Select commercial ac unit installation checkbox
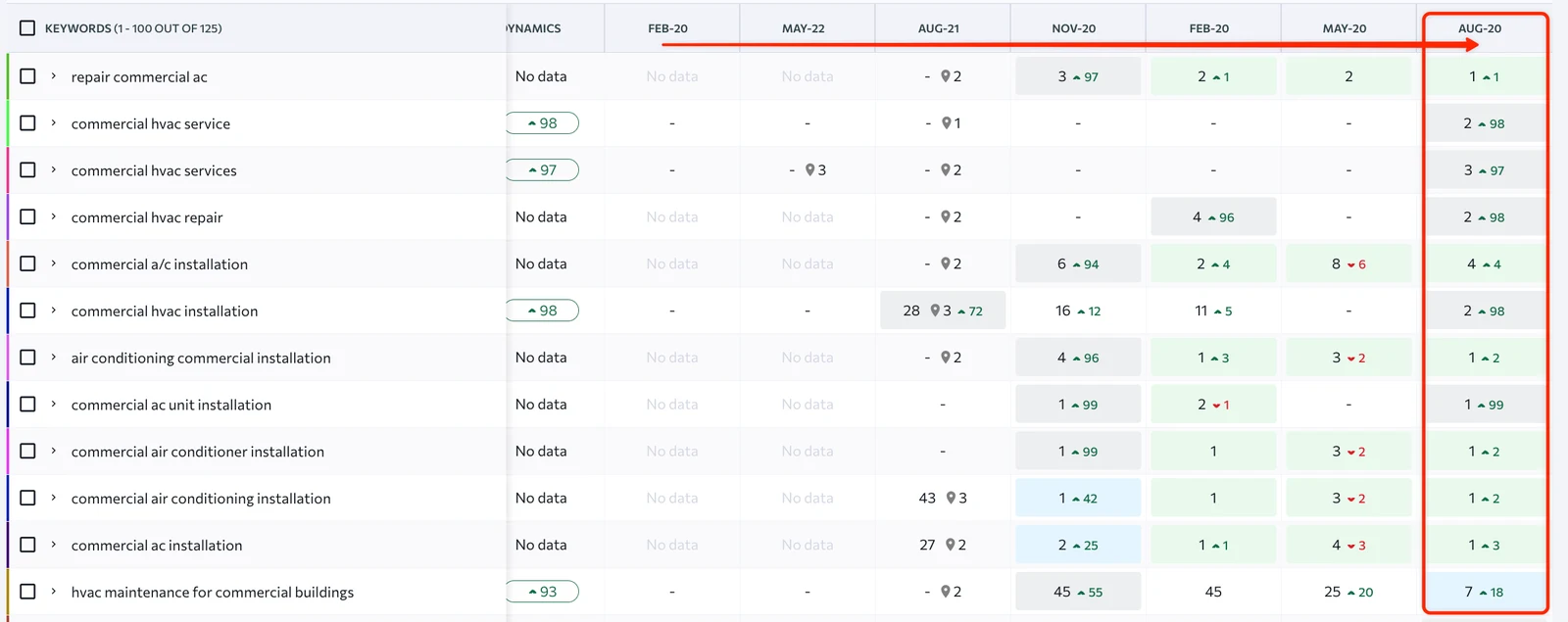Image resolution: width=1568 pixels, height=622 pixels. tap(27, 405)
